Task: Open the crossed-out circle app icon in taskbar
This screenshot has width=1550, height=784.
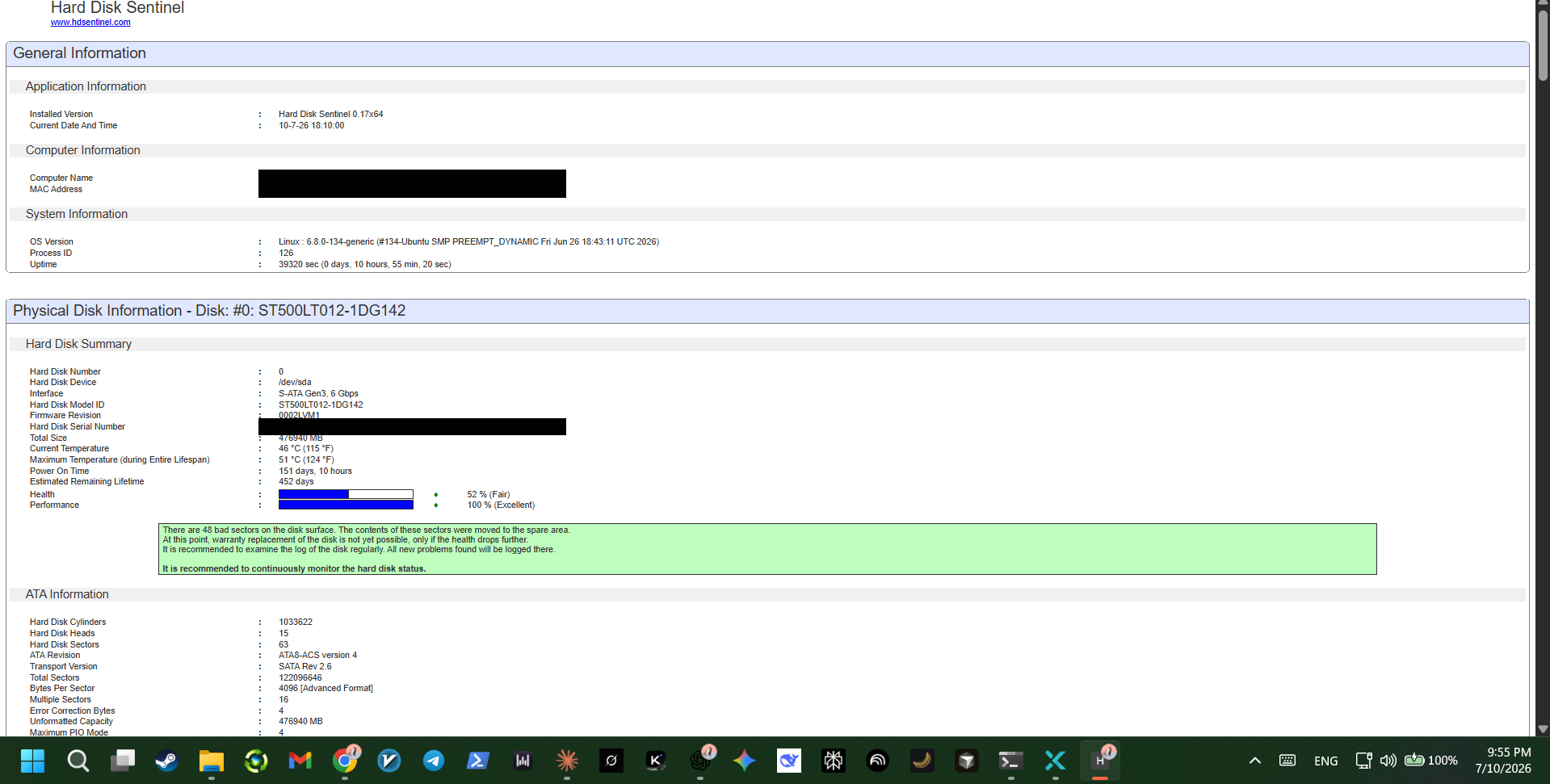Action: [611, 761]
